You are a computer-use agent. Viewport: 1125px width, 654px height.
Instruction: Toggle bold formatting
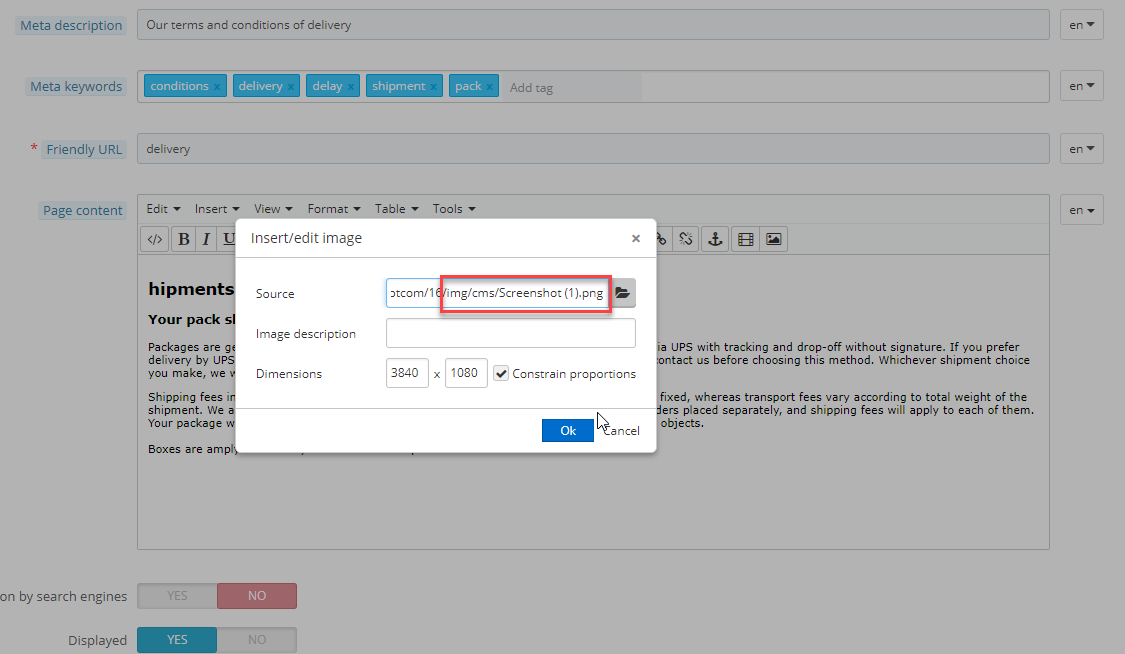(x=184, y=240)
